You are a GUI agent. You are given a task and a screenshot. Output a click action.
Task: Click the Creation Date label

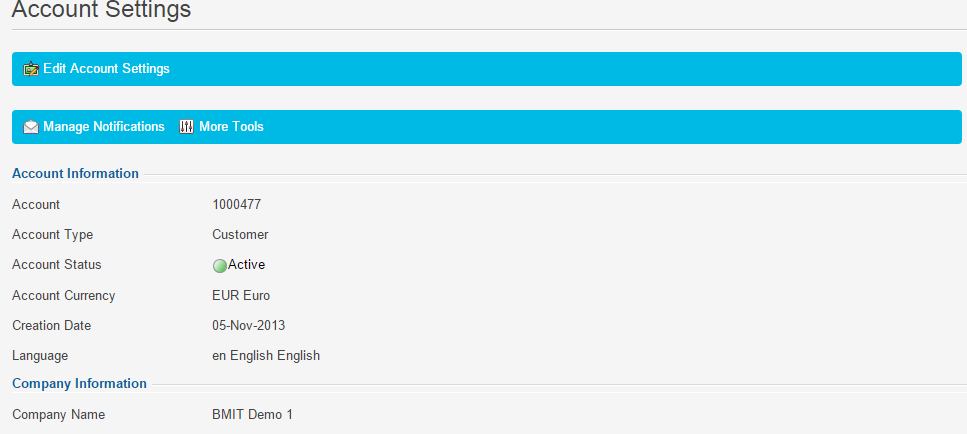click(52, 325)
